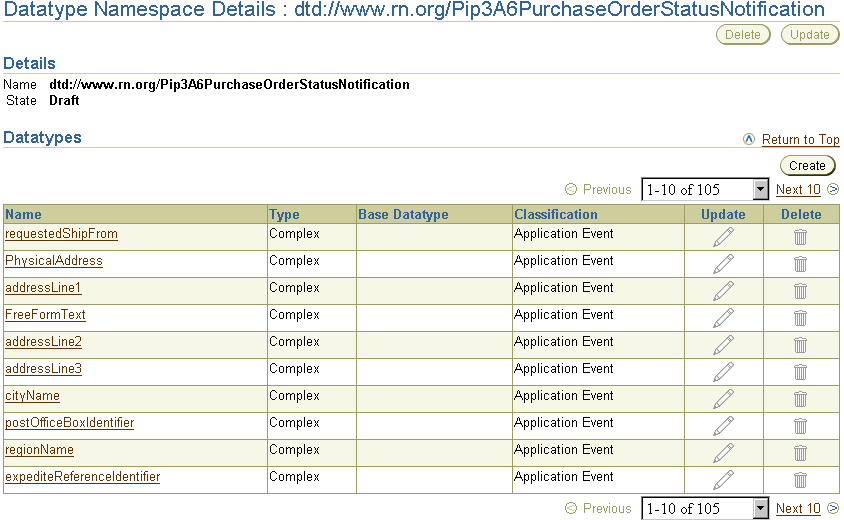The height and width of the screenshot is (520, 844).
Task: Follow the Return to Top link
Action: pyautogui.click(x=800, y=139)
